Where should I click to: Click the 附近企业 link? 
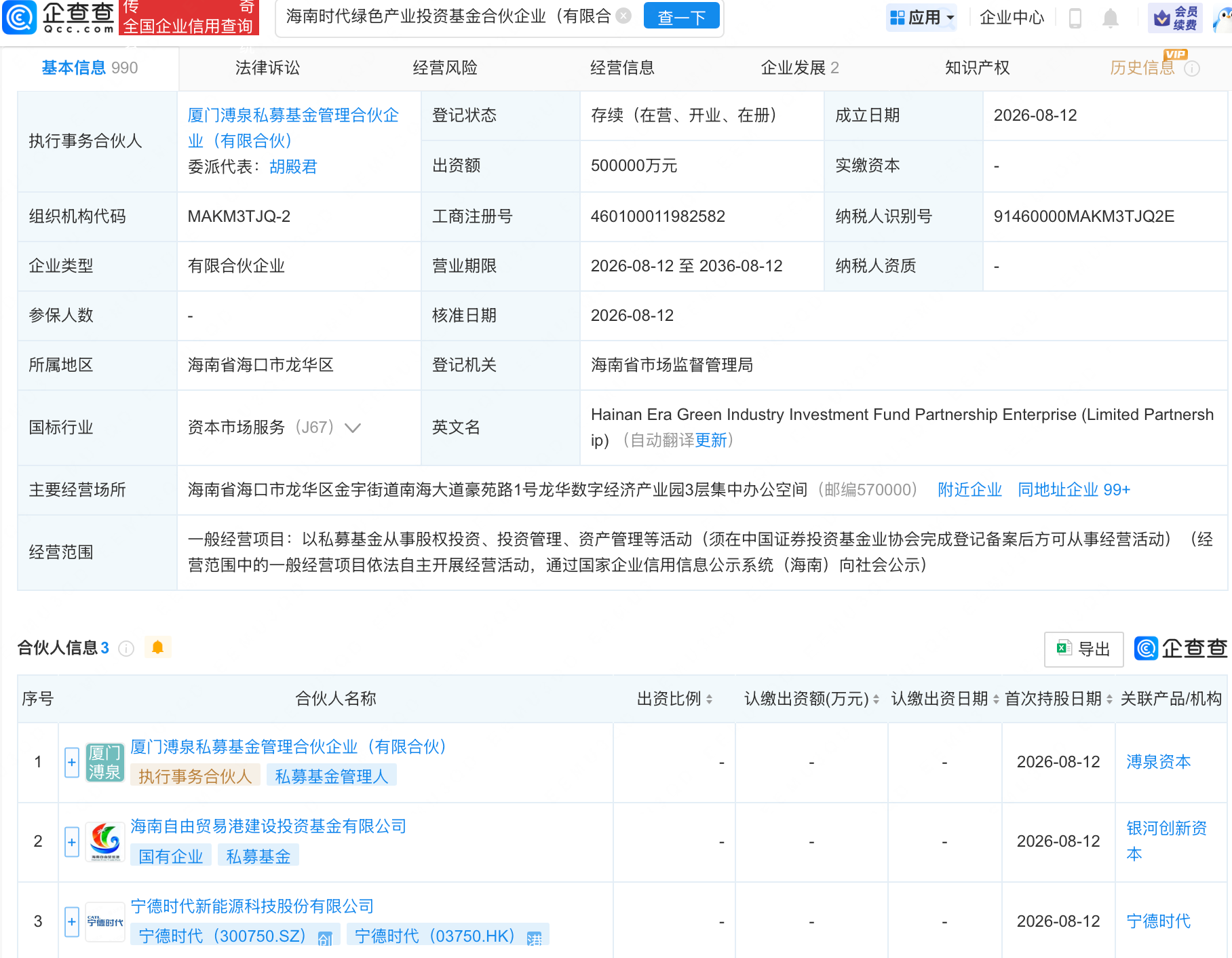[x=970, y=490]
